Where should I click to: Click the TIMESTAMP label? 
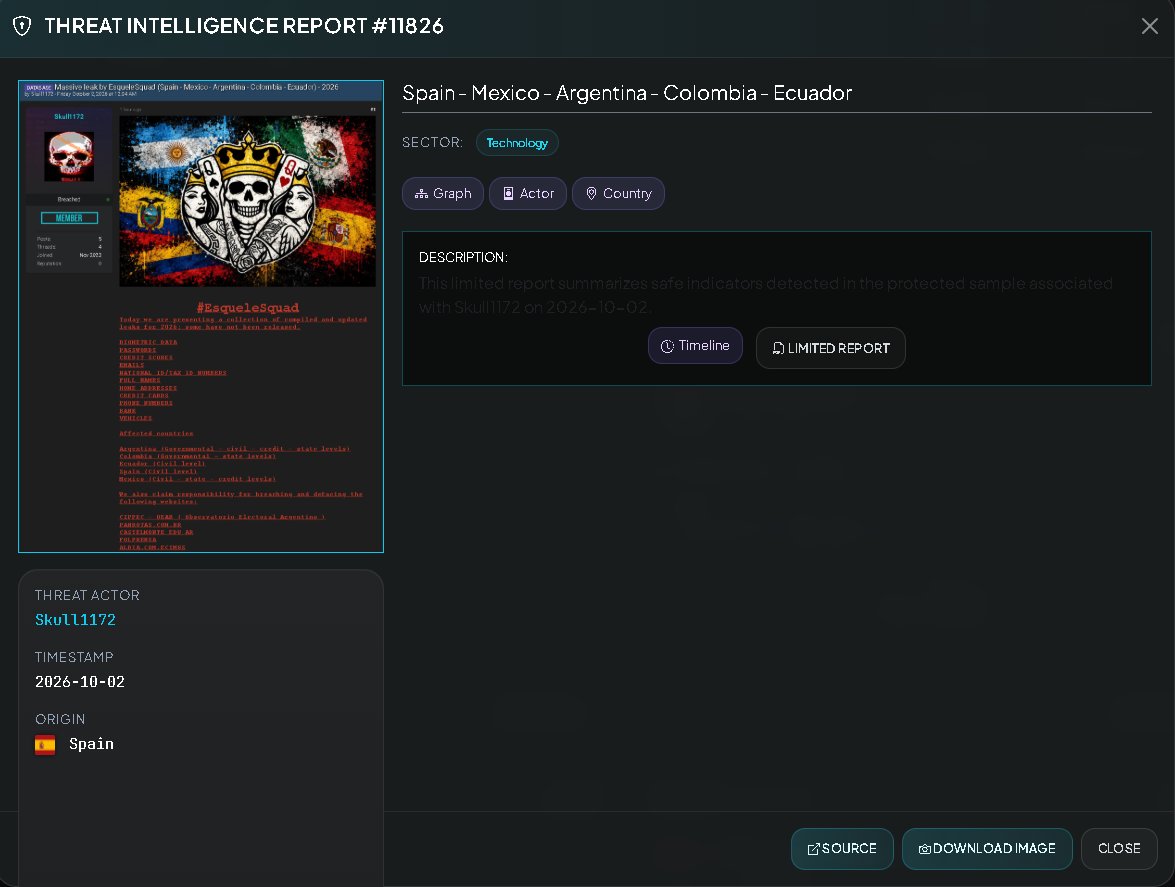tap(74, 657)
